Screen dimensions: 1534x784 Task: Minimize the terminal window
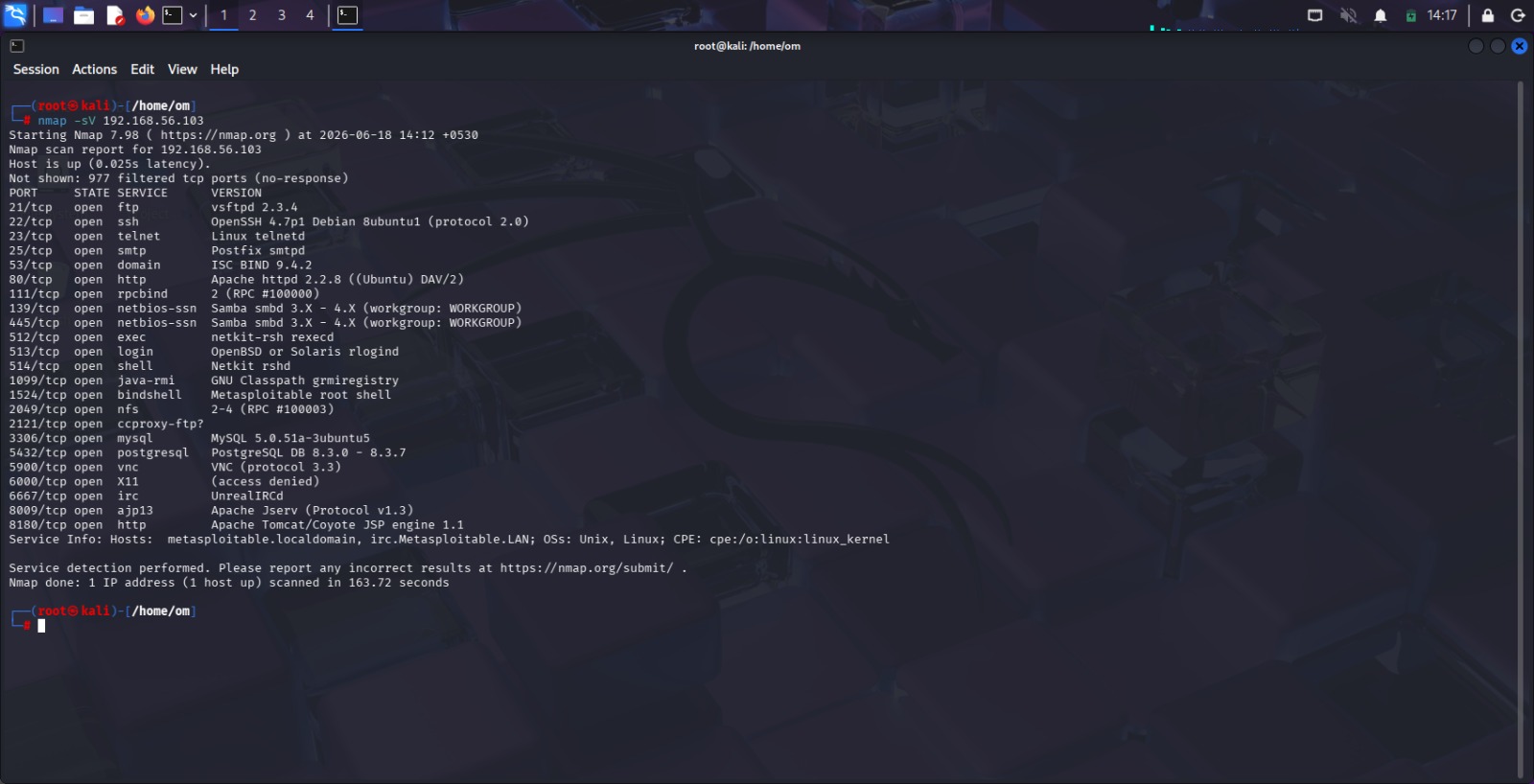1476,46
